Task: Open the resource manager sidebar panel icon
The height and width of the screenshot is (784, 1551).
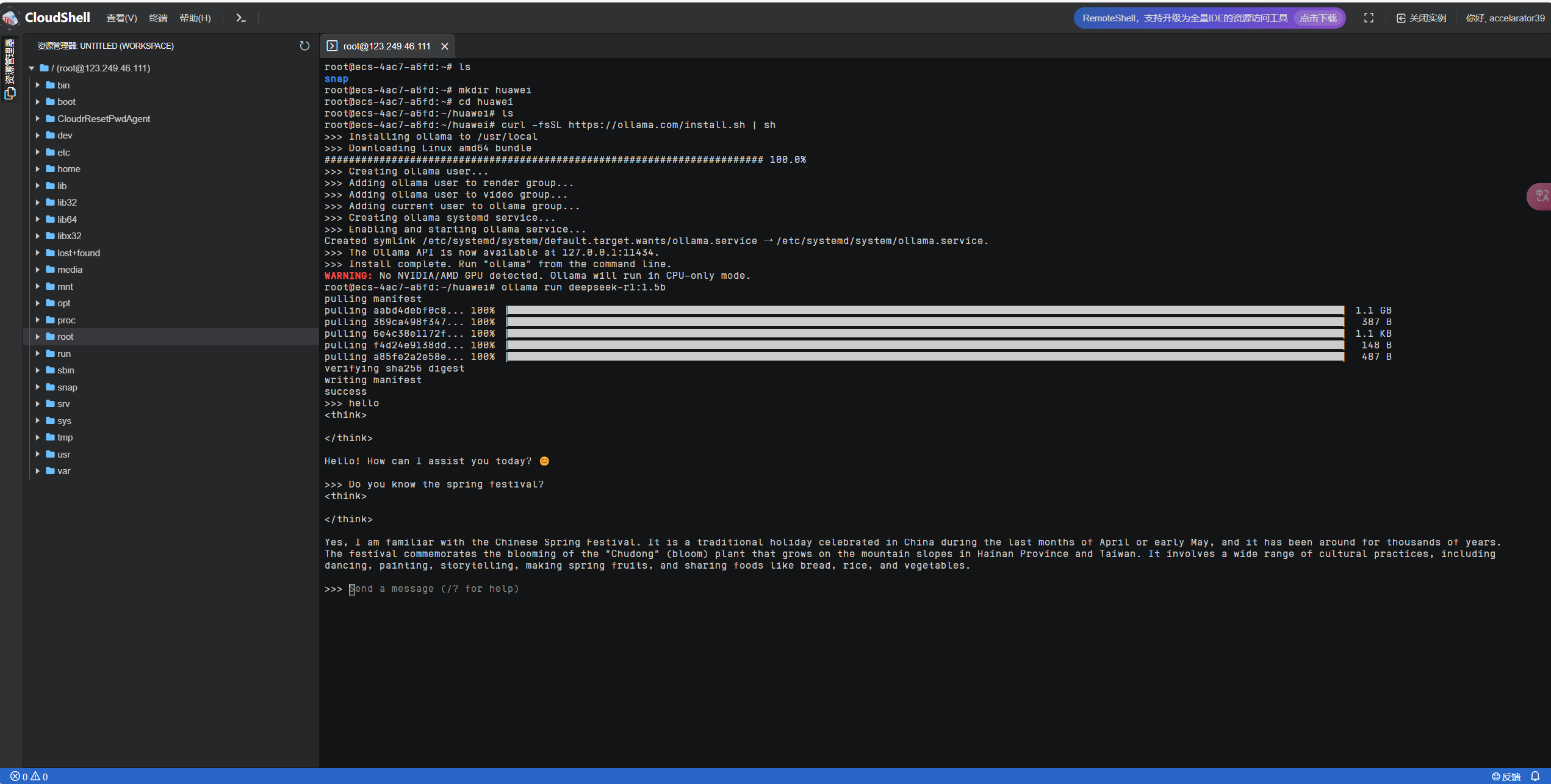Action: tap(10, 93)
